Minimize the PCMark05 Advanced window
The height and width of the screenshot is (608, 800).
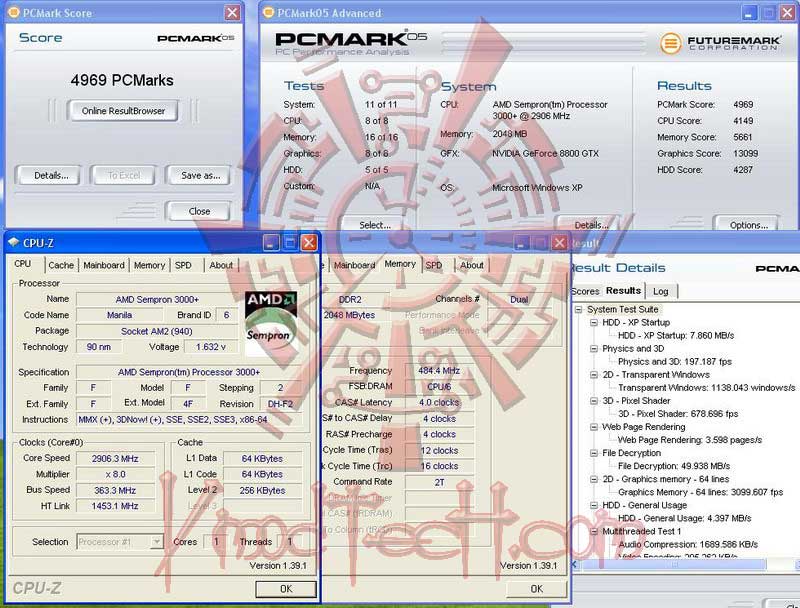click(749, 13)
